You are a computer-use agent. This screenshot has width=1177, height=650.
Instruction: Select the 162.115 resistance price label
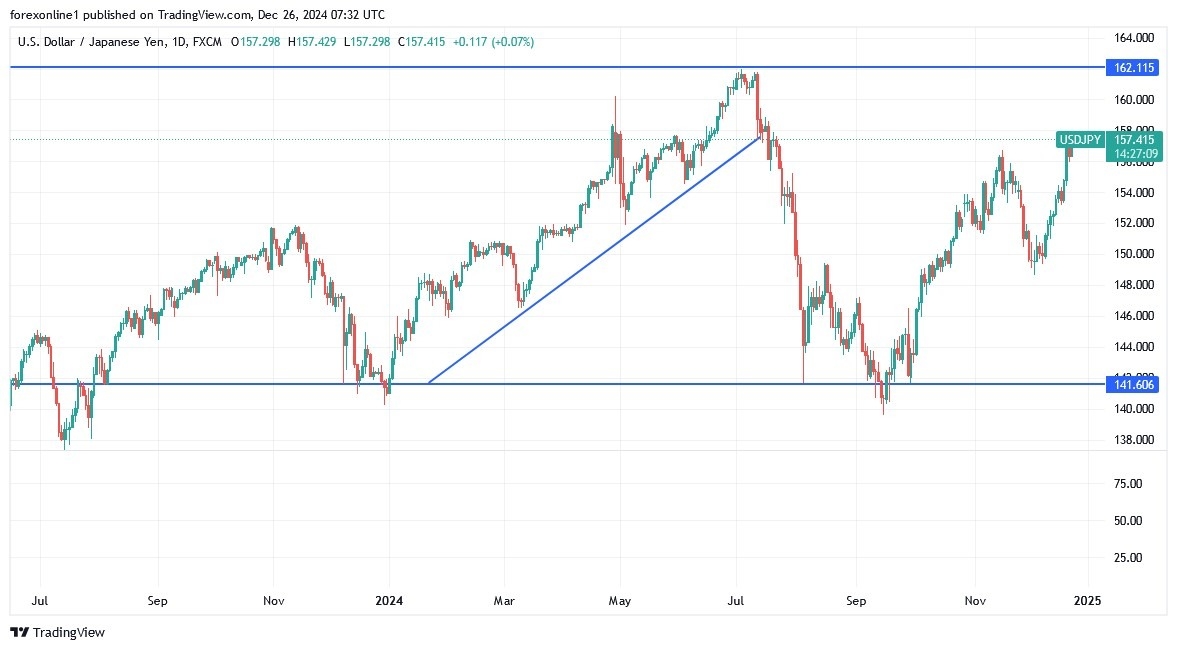tap(1132, 68)
